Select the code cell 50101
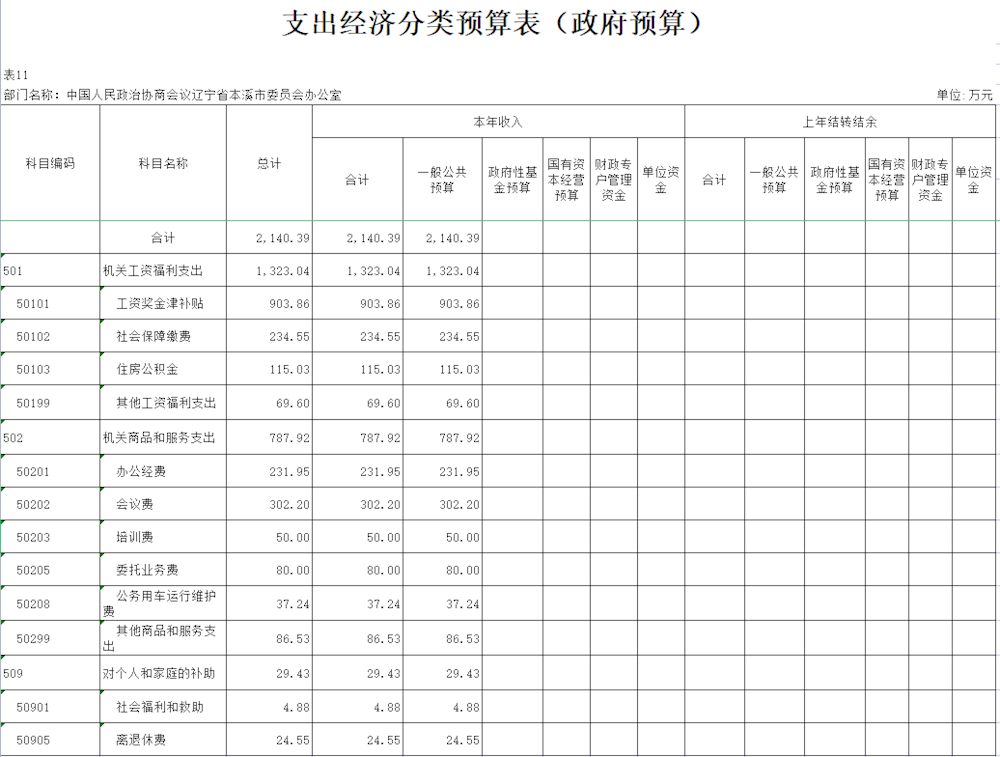Image resolution: width=1000 pixels, height=757 pixels. 50,304
